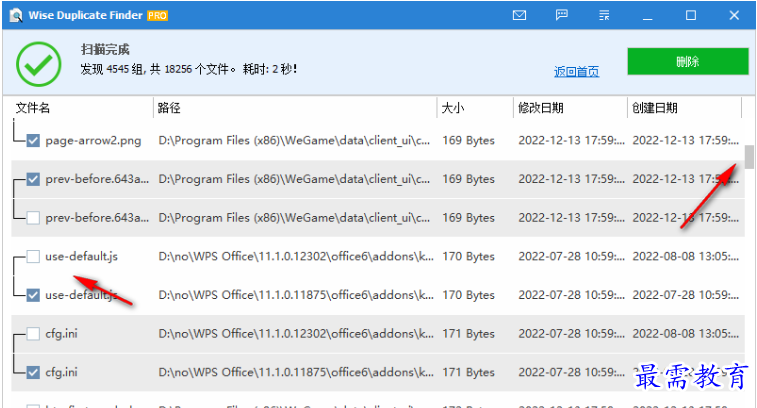
Task: Check cfg.ini in the 11.1.0.12302 folder
Action: [x=33, y=334]
